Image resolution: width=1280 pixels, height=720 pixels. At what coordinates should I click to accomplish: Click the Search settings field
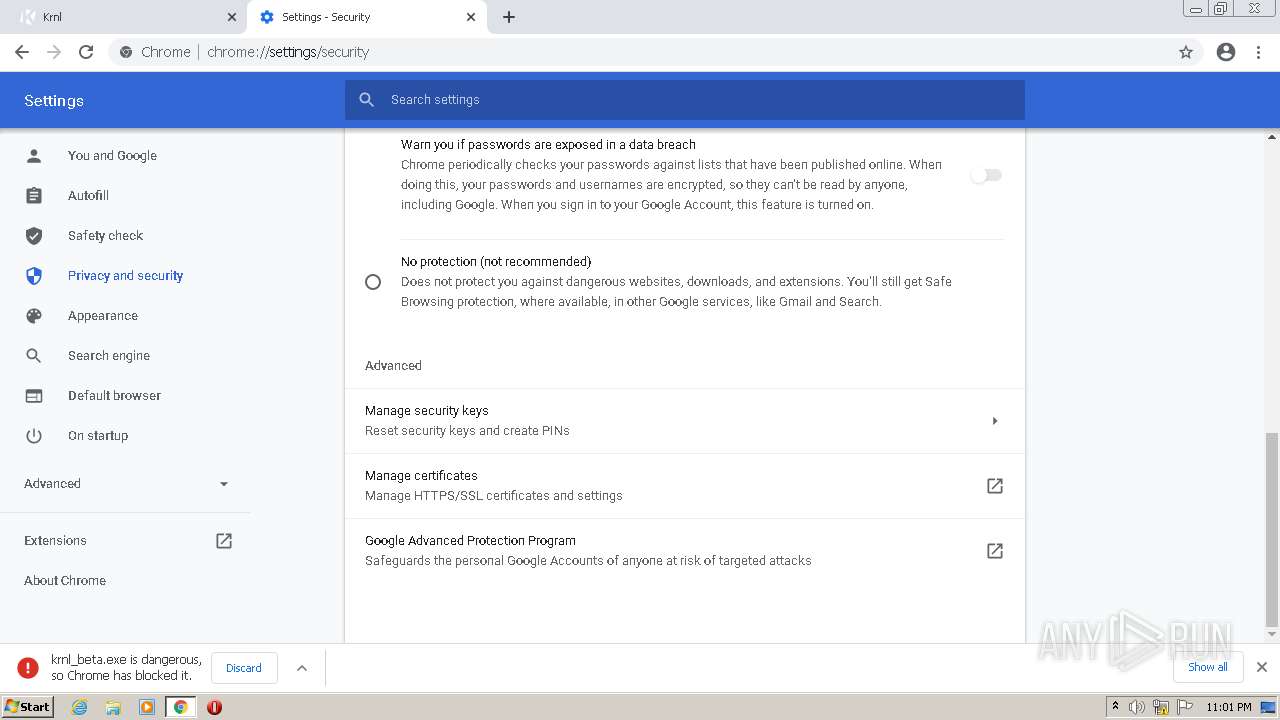[x=685, y=100]
